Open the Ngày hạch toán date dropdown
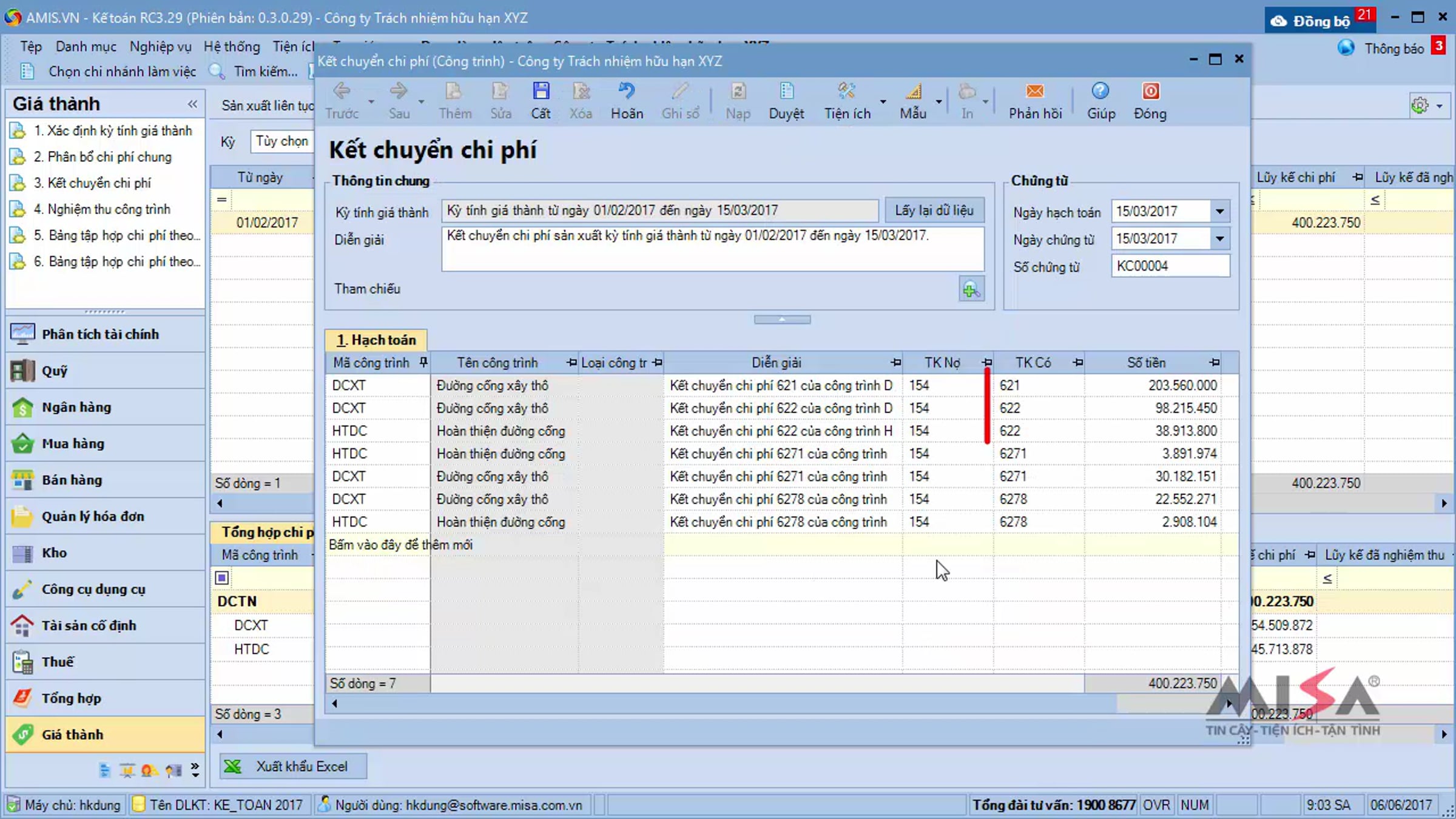 pos(1219,211)
